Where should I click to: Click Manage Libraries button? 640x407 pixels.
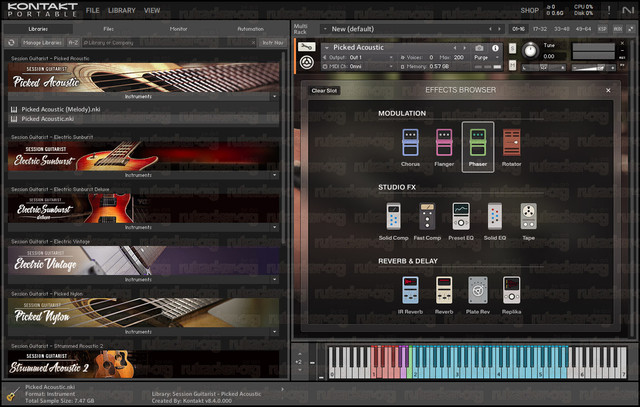pyautogui.click(x=42, y=42)
